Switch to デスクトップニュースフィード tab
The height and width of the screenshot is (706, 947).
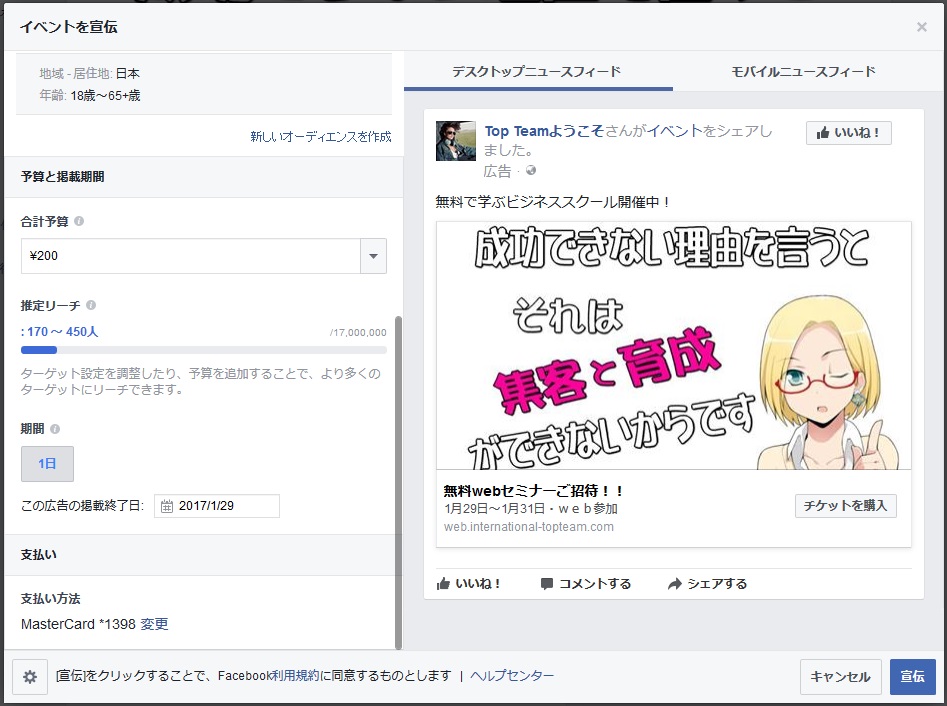(536, 72)
